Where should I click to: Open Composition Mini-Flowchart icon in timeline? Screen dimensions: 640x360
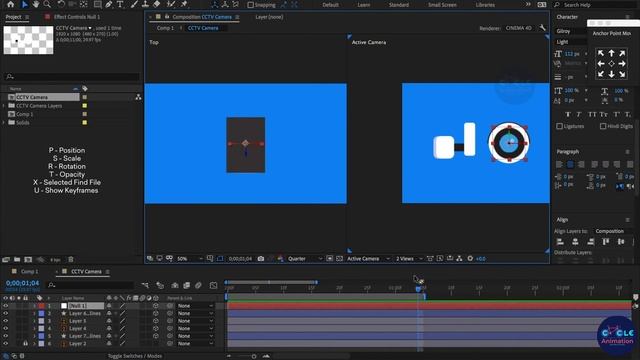tap(145, 285)
